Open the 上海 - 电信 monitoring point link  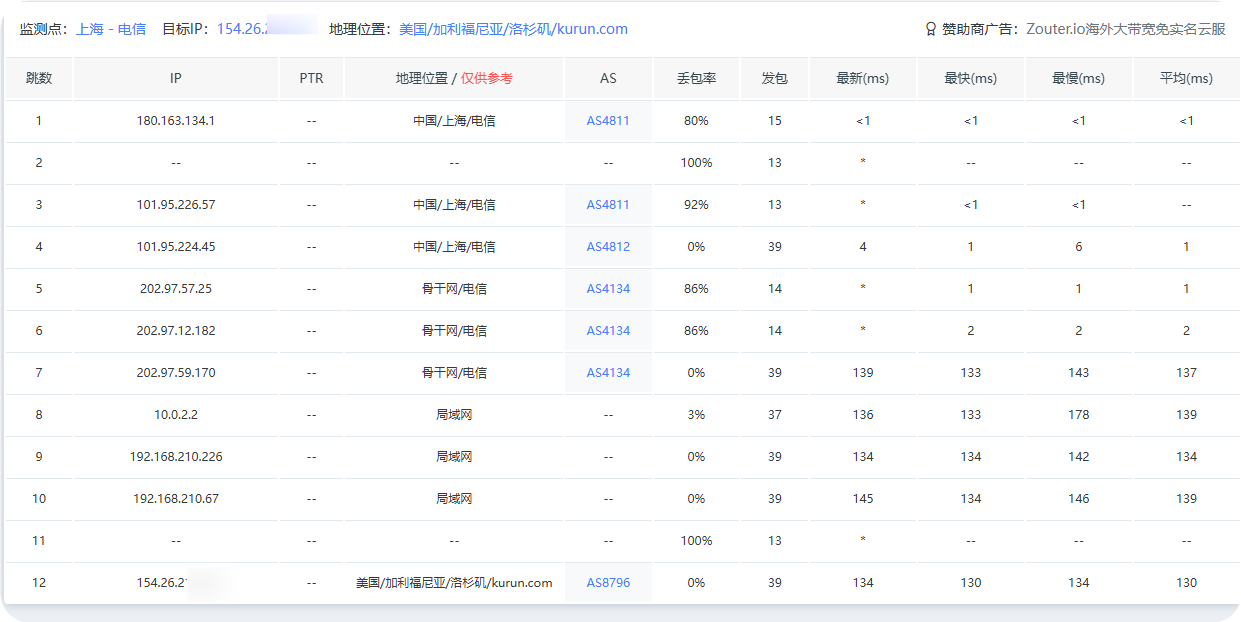pyautogui.click(x=111, y=29)
